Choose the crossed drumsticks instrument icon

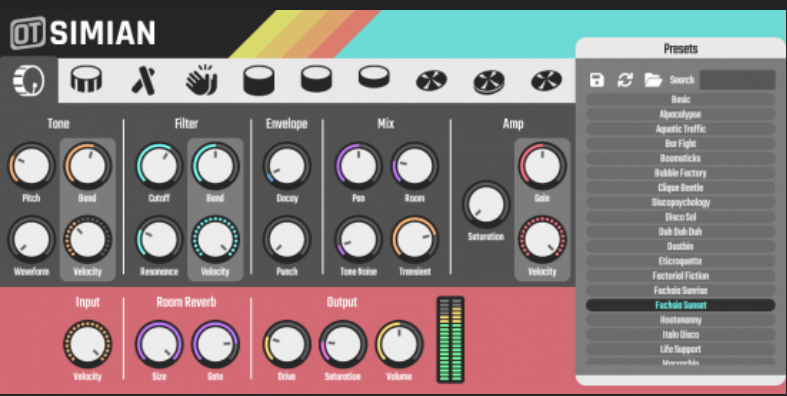tap(144, 80)
